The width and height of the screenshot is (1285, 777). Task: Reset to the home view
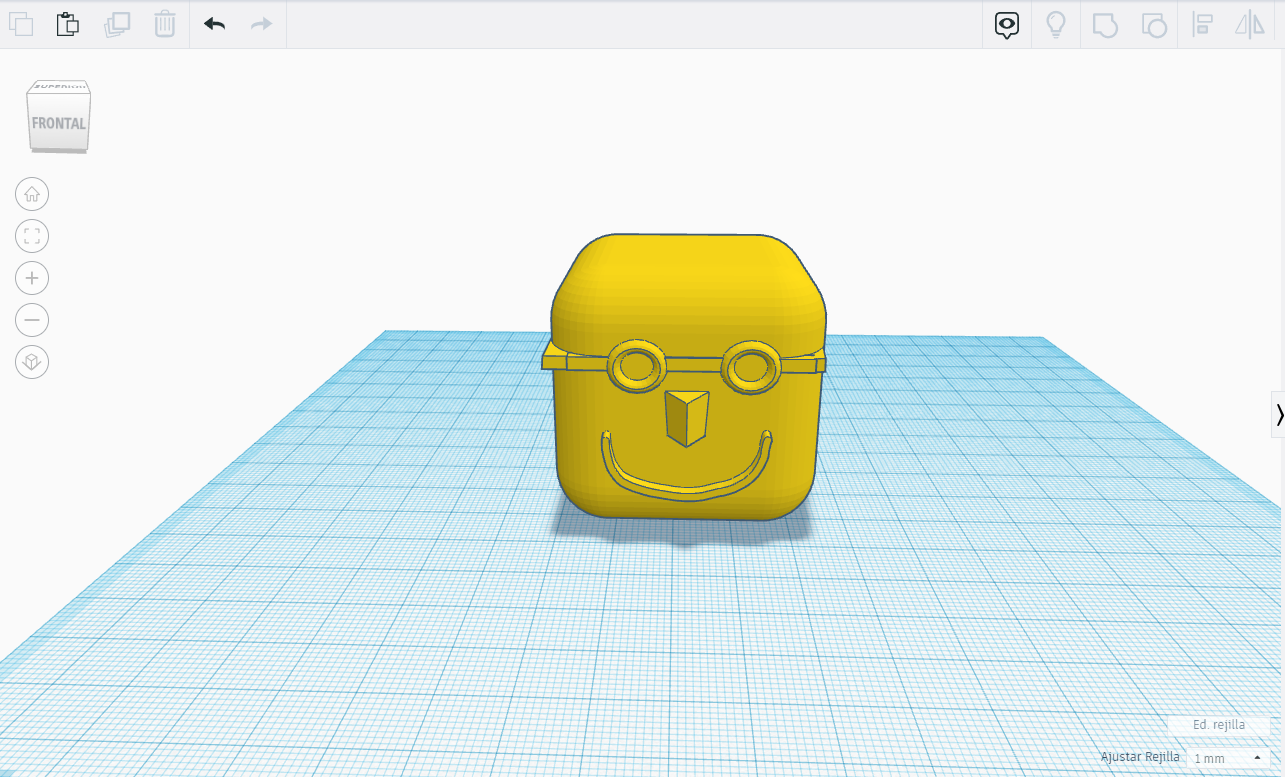(x=32, y=194)
